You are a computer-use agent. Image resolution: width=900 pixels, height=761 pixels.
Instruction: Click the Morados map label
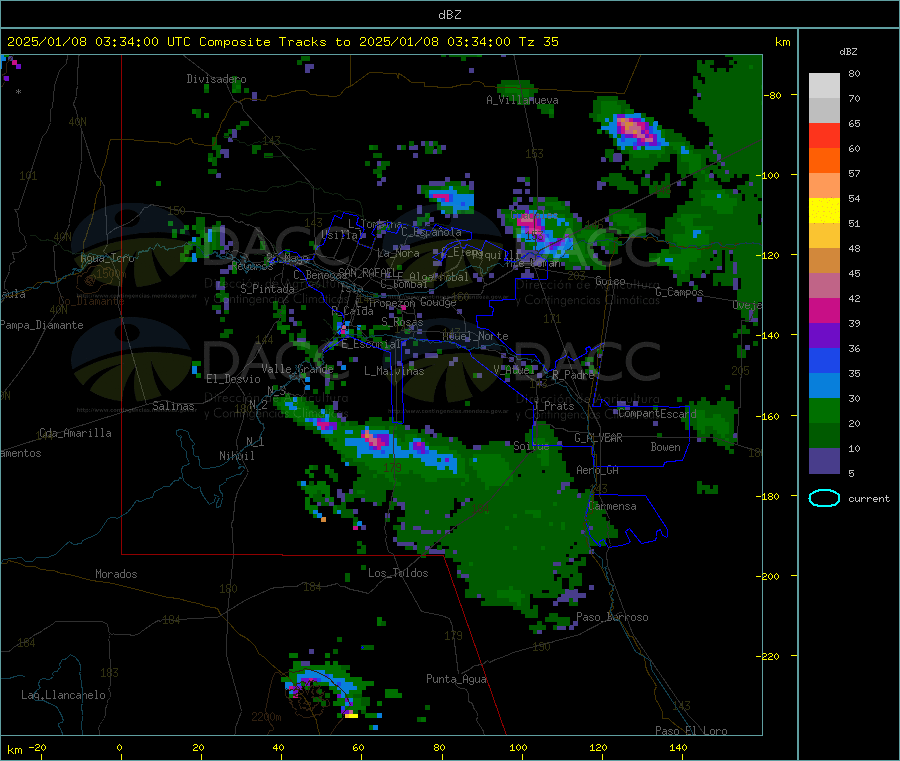click(116, 574)
